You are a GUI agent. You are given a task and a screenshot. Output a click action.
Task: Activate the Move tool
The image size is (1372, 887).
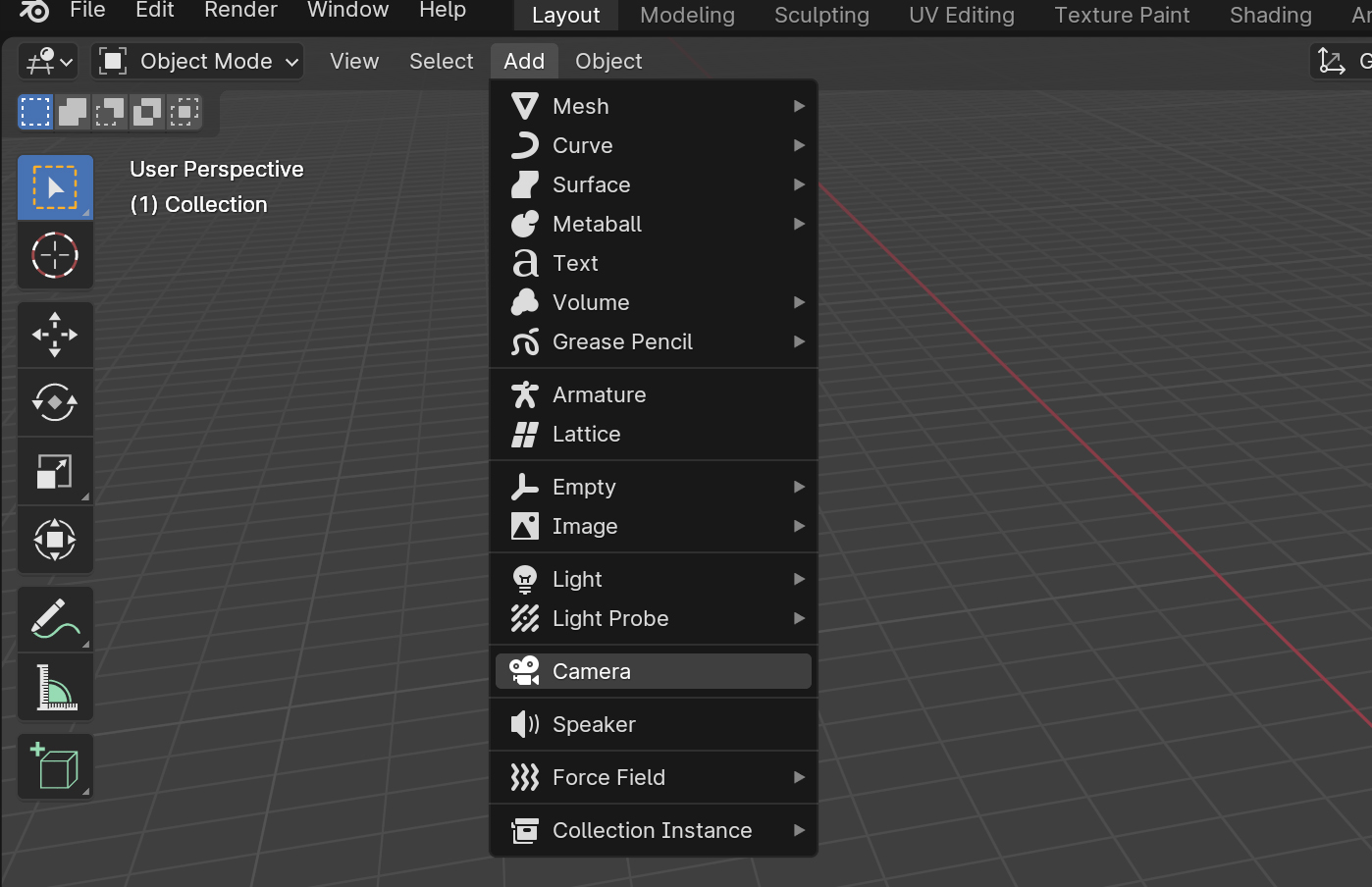(55, 335)
